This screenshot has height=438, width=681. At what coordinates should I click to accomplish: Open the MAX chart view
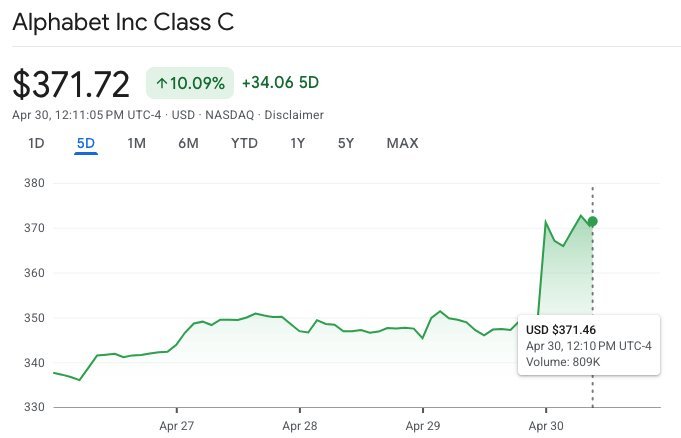point(402,143)
